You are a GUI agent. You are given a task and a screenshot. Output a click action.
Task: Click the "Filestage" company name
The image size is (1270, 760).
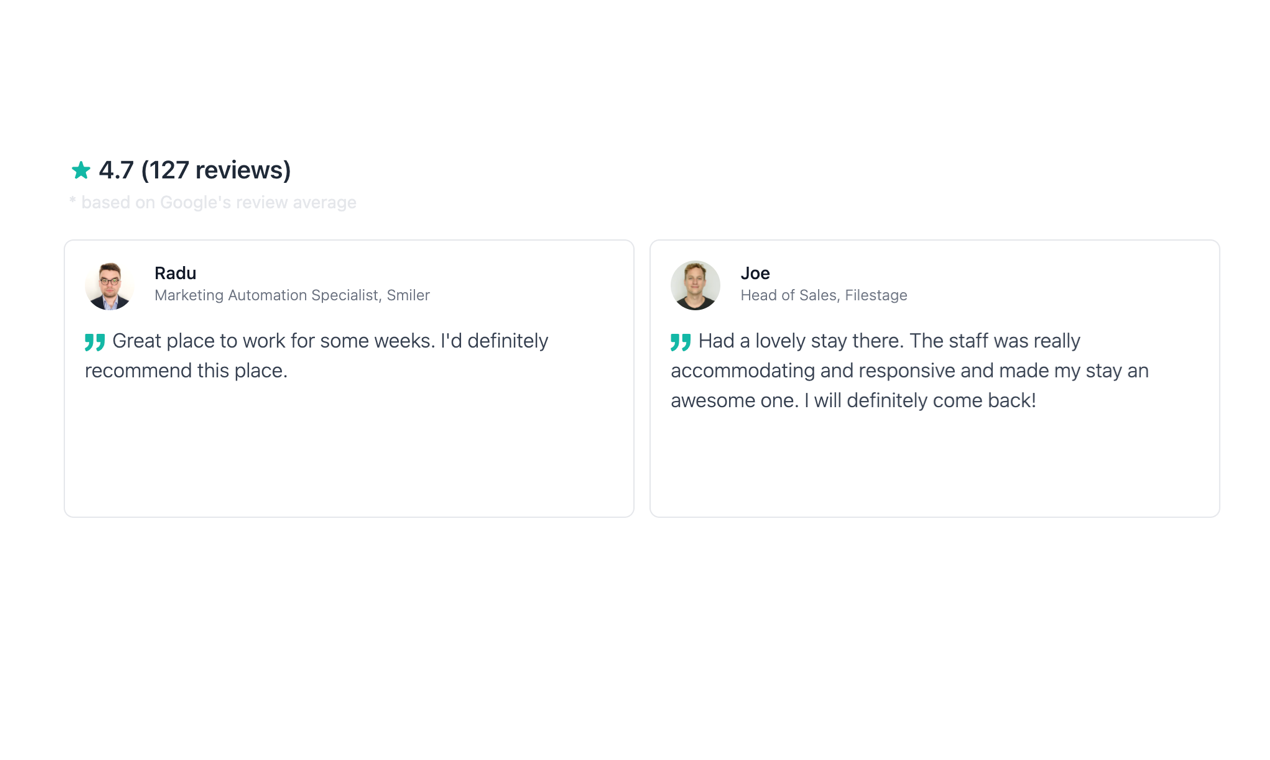876,295
